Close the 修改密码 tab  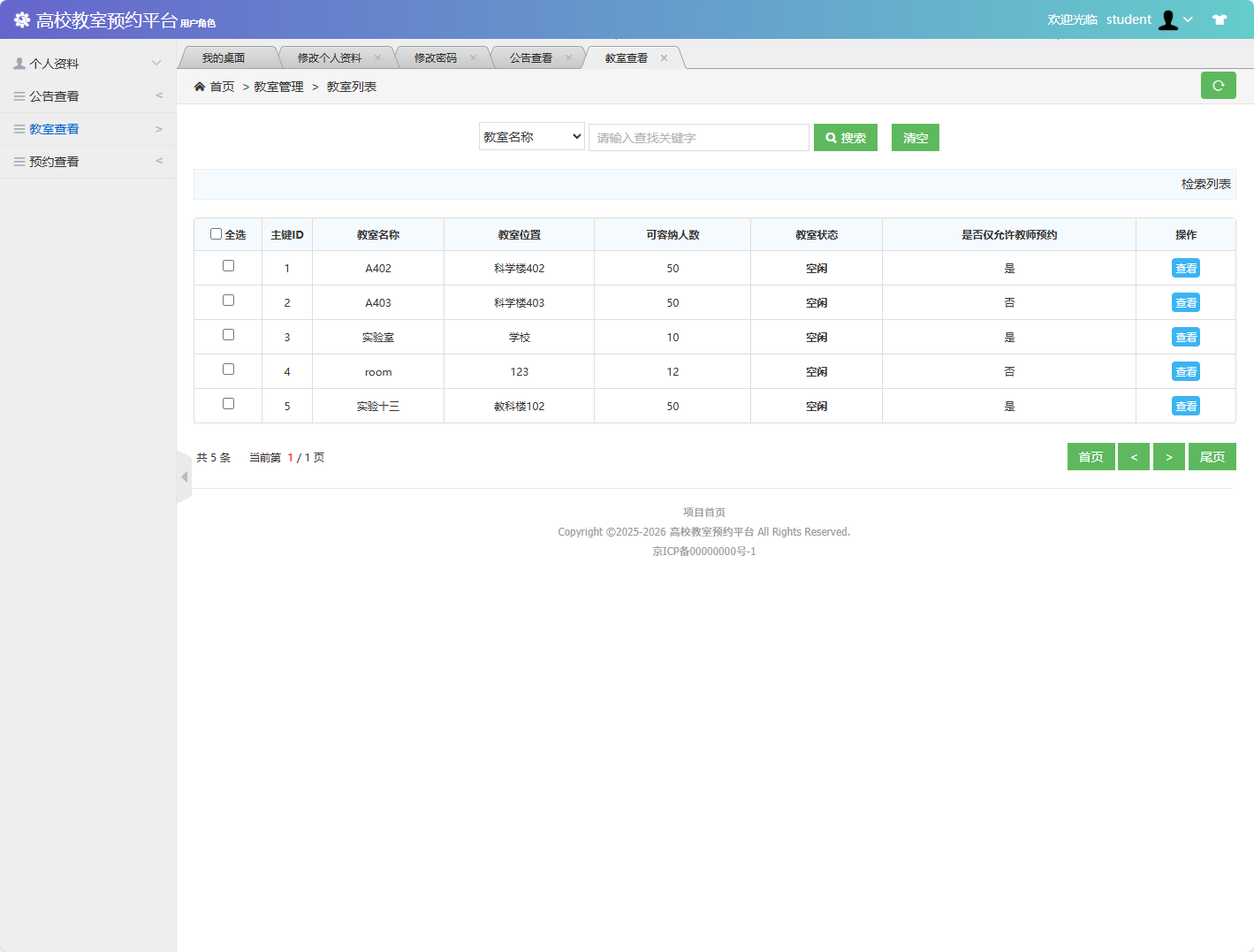pos(473,58)
